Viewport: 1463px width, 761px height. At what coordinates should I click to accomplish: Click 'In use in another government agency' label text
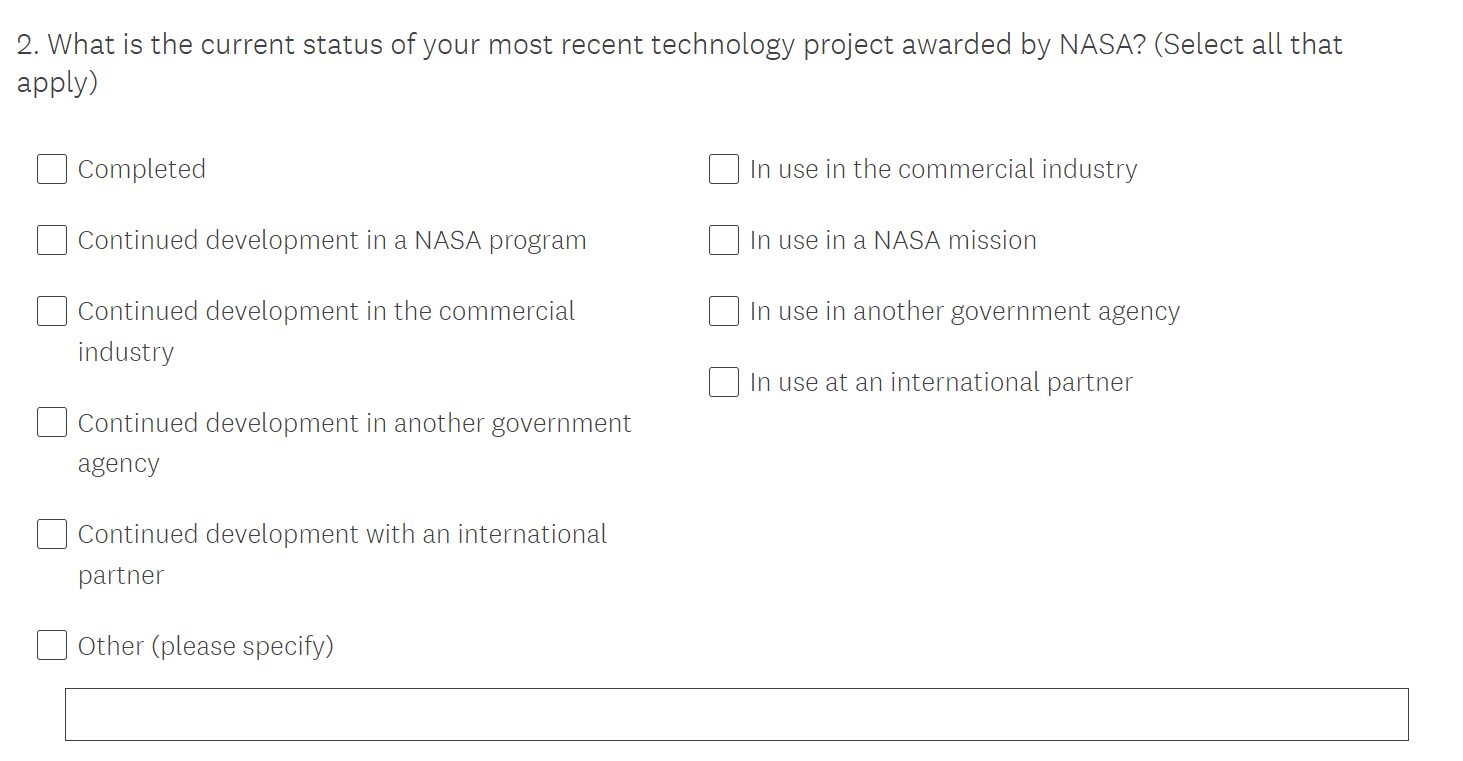coord(965,311)
